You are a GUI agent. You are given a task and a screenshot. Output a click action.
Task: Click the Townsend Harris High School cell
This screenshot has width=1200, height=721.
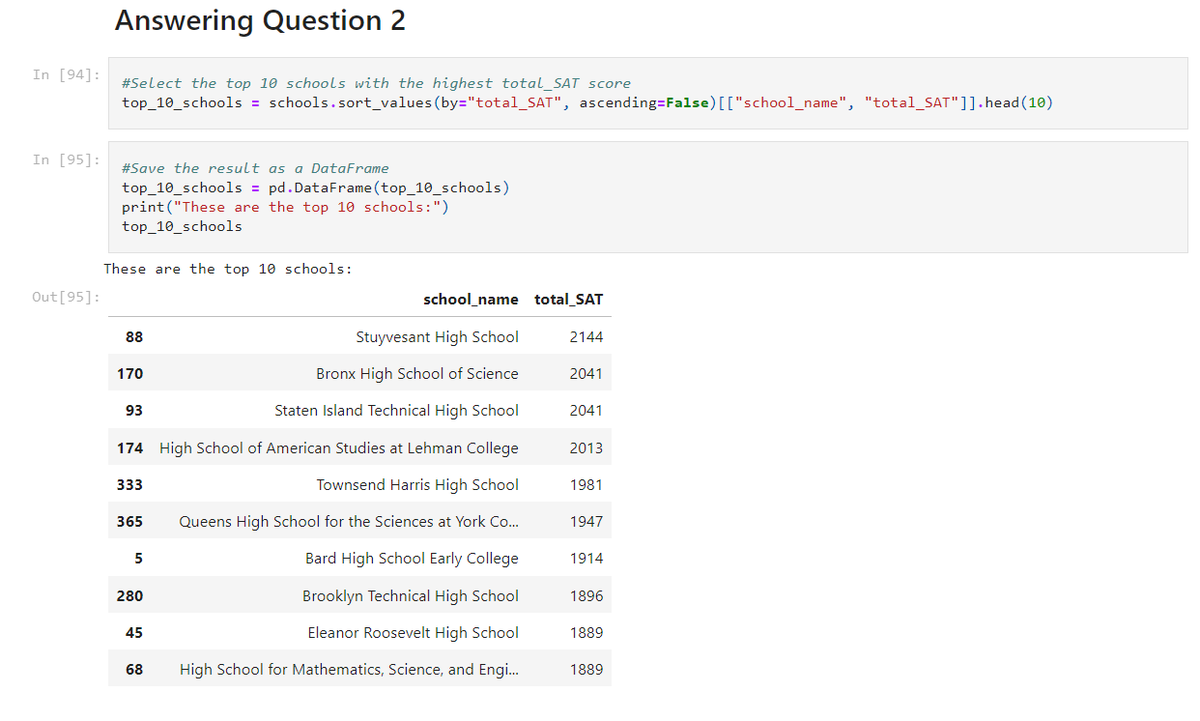[x=417, y=485]
